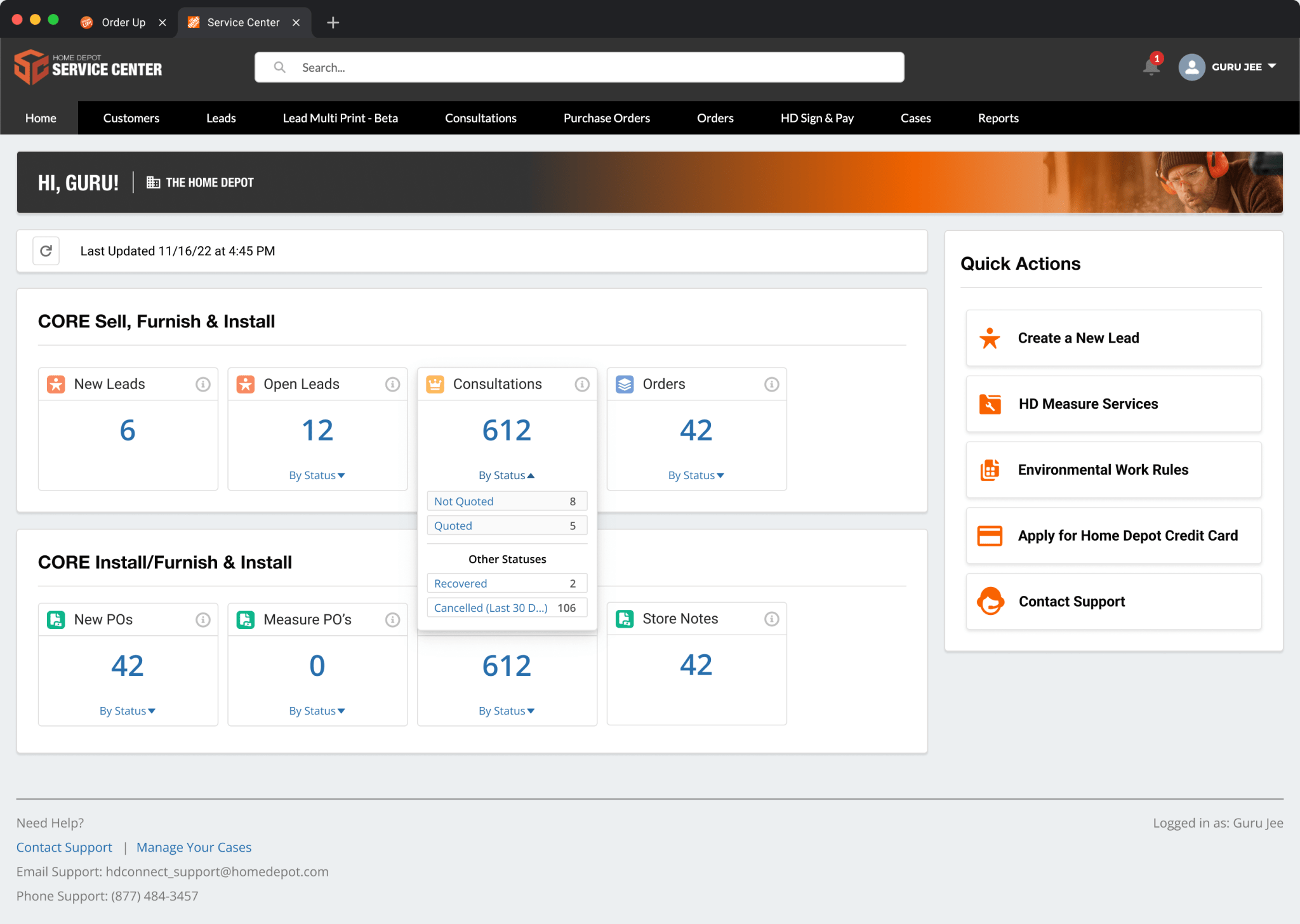Open the Consultations nav item
Image resolution: width=1300 pixels, height=924 pixels.
pos(481,118)
